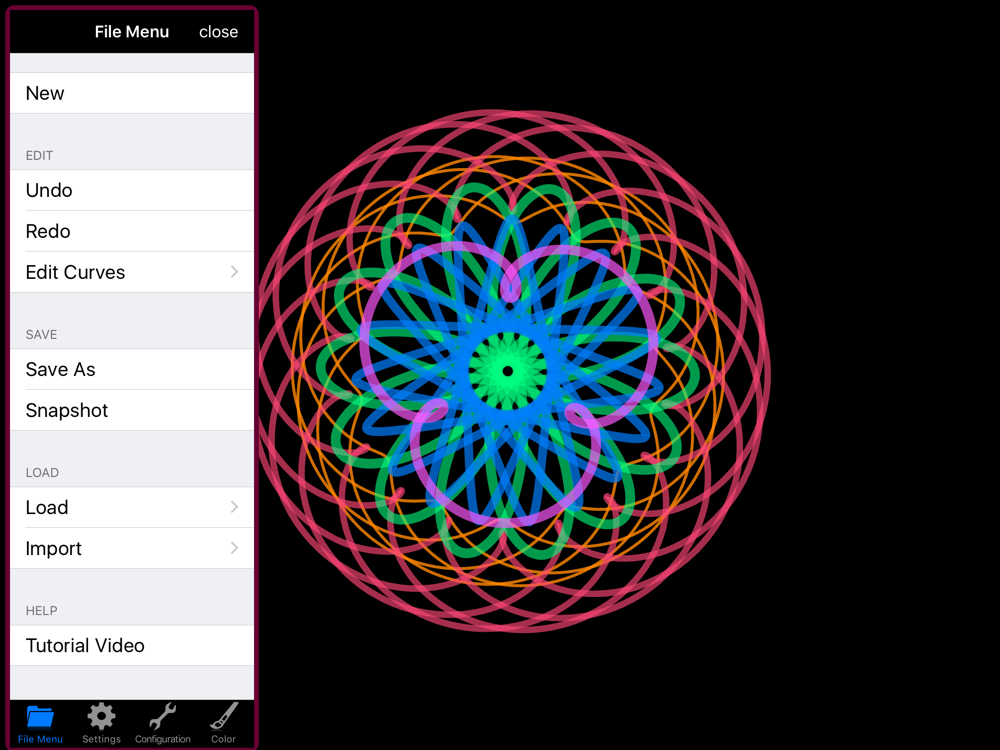This screenshot has width=1000, height=750.
Task: Open the Settings gear icon tab
Action: pyautogui.click(x=101, y=723)
